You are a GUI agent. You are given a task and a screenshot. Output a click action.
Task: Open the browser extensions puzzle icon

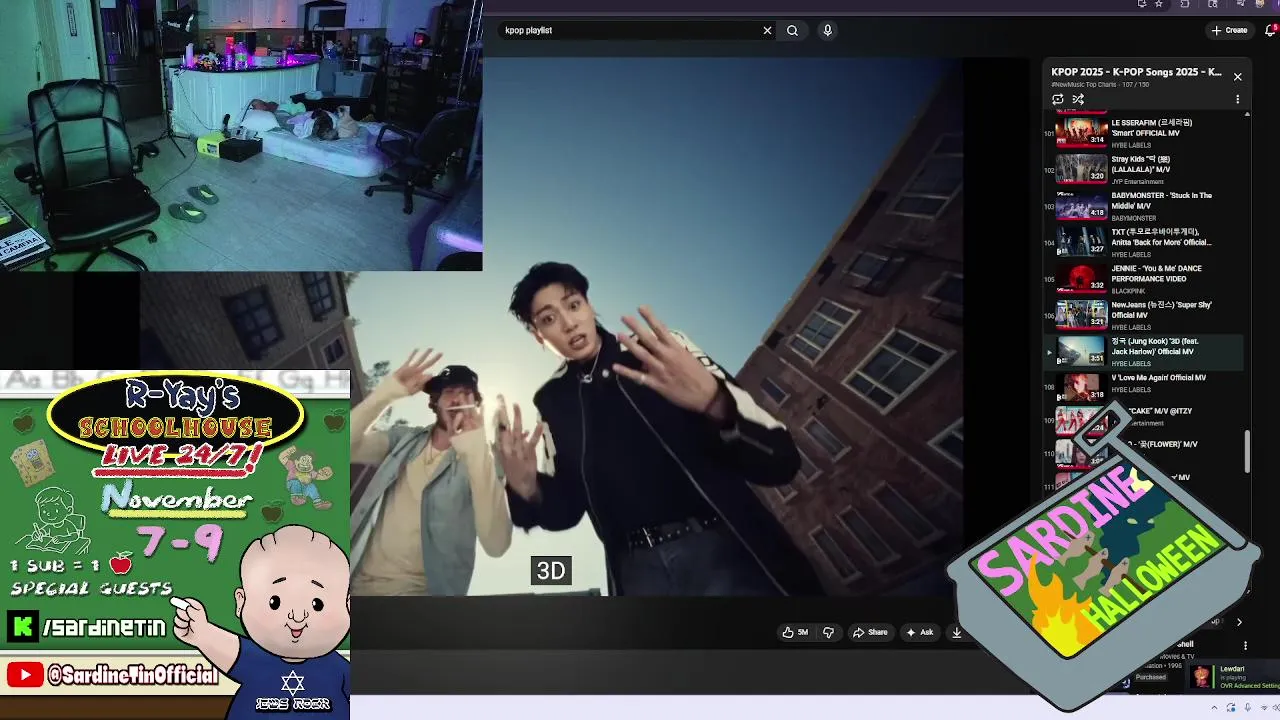pos(1185,4)
